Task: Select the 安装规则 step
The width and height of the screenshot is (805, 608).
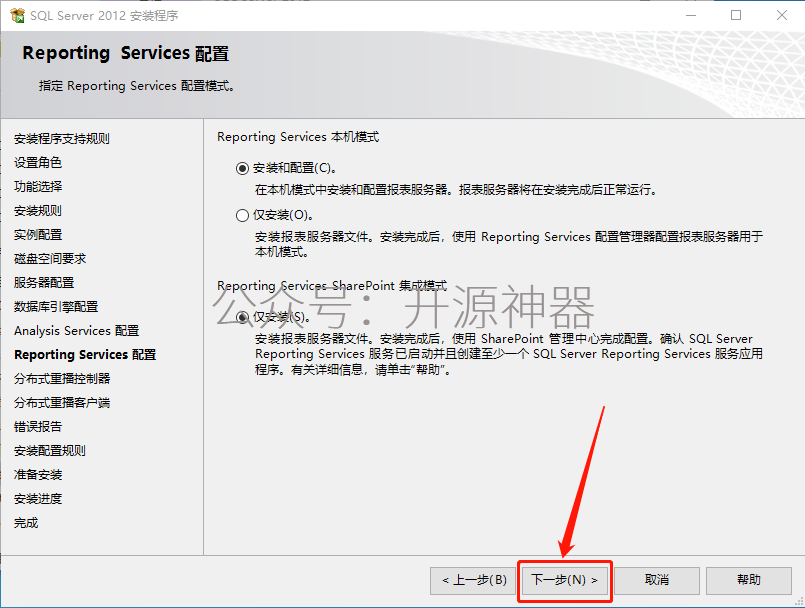Action: (38, 211)
